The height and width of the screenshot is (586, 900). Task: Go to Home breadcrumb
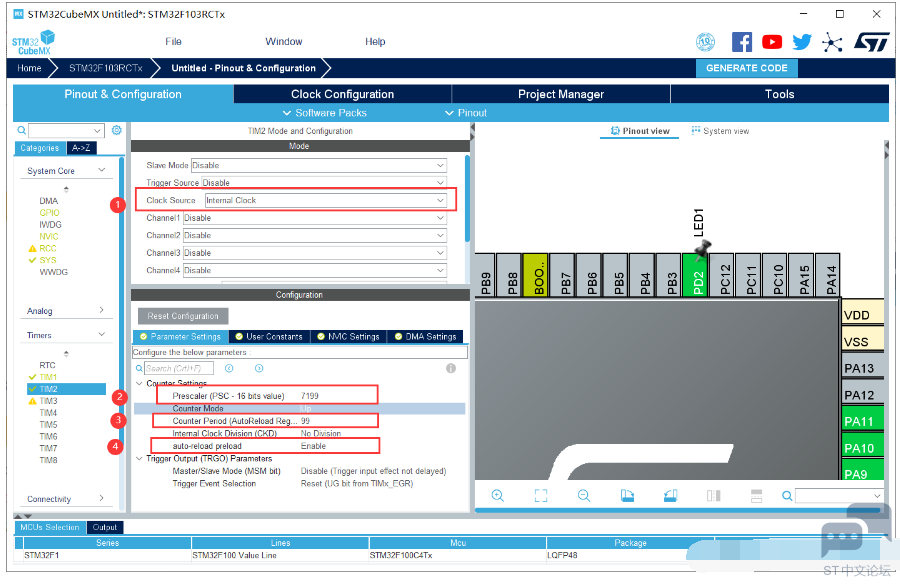click(29, 68)
